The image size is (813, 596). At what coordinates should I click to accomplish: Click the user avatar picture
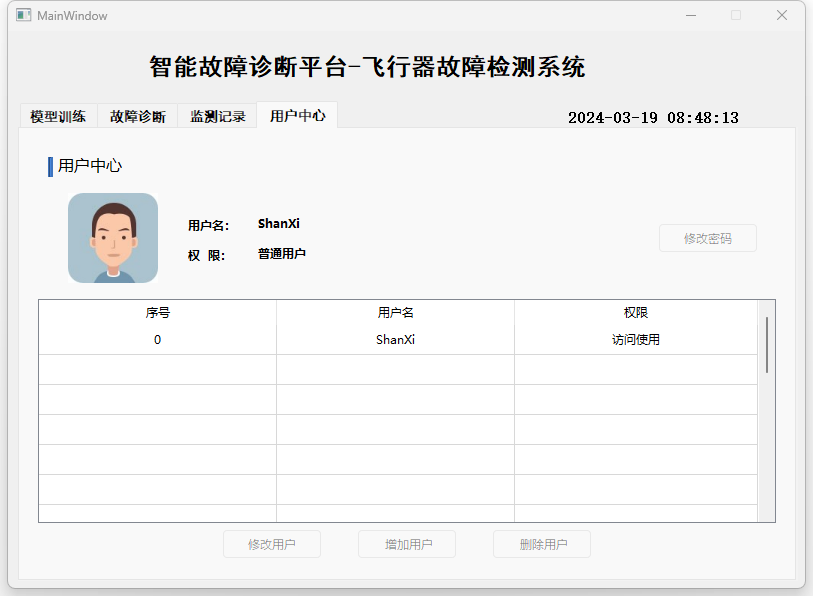pos(113,238)
